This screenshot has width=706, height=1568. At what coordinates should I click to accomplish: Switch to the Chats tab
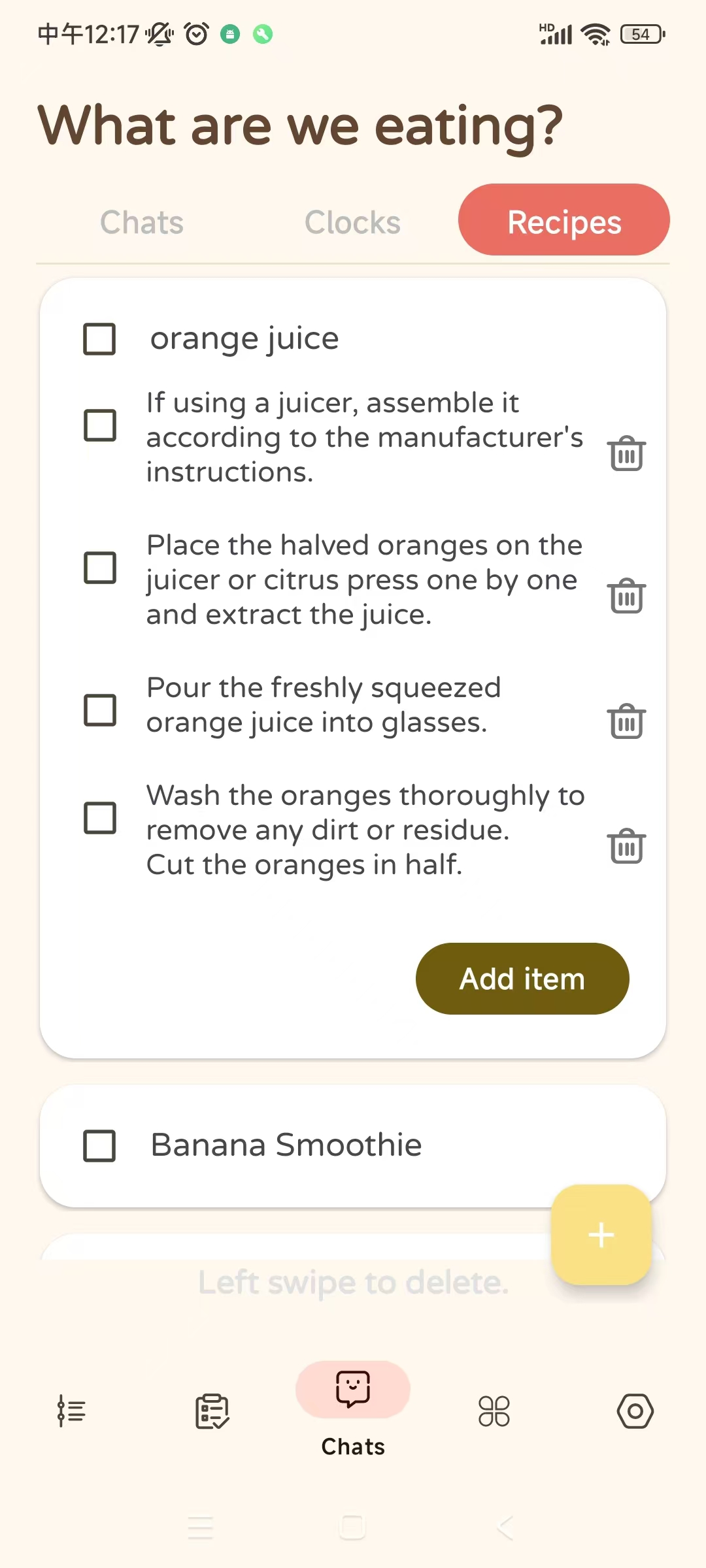[142, 222]
